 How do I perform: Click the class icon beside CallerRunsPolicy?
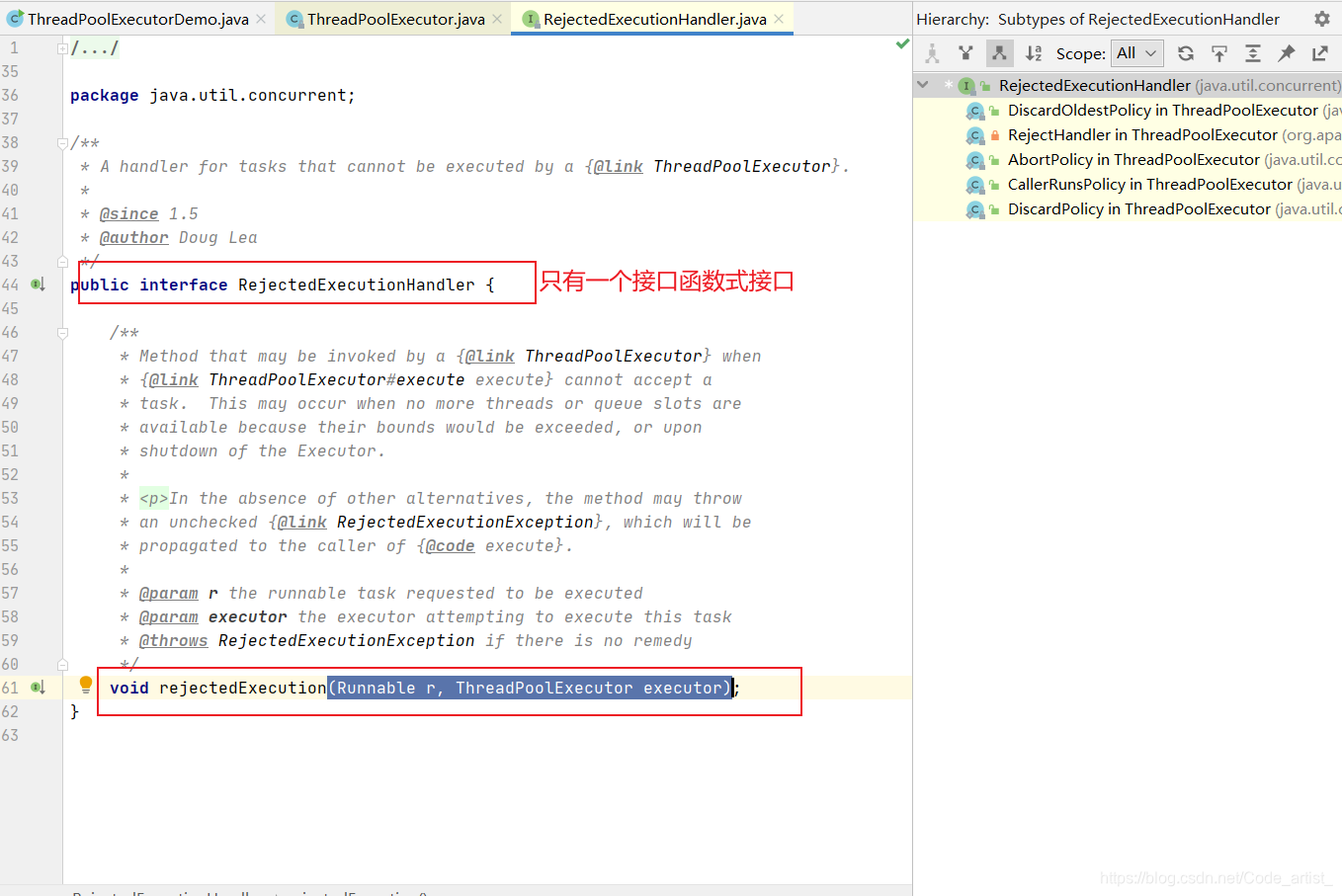(975, 185)
